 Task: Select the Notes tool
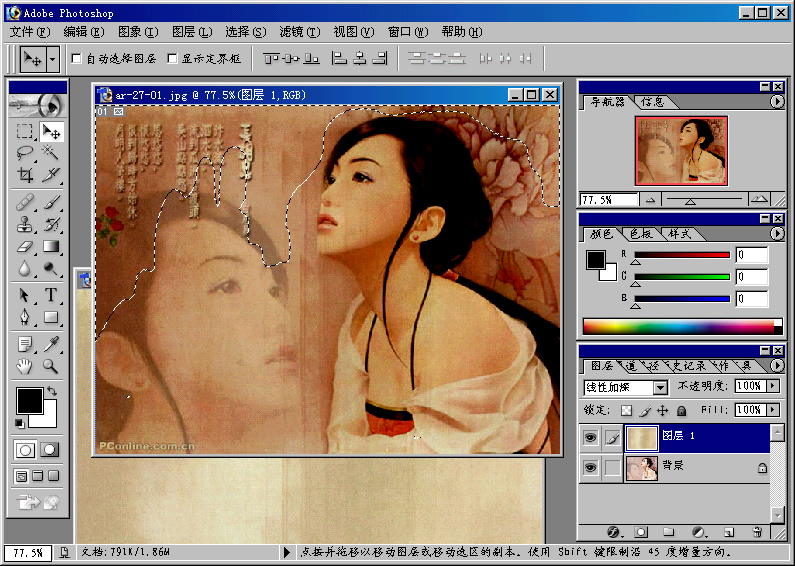click(x=24, y=344)
